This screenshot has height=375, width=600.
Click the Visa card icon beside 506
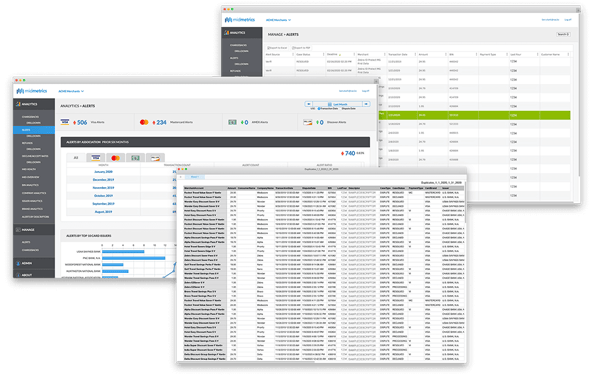click(65, 122)
